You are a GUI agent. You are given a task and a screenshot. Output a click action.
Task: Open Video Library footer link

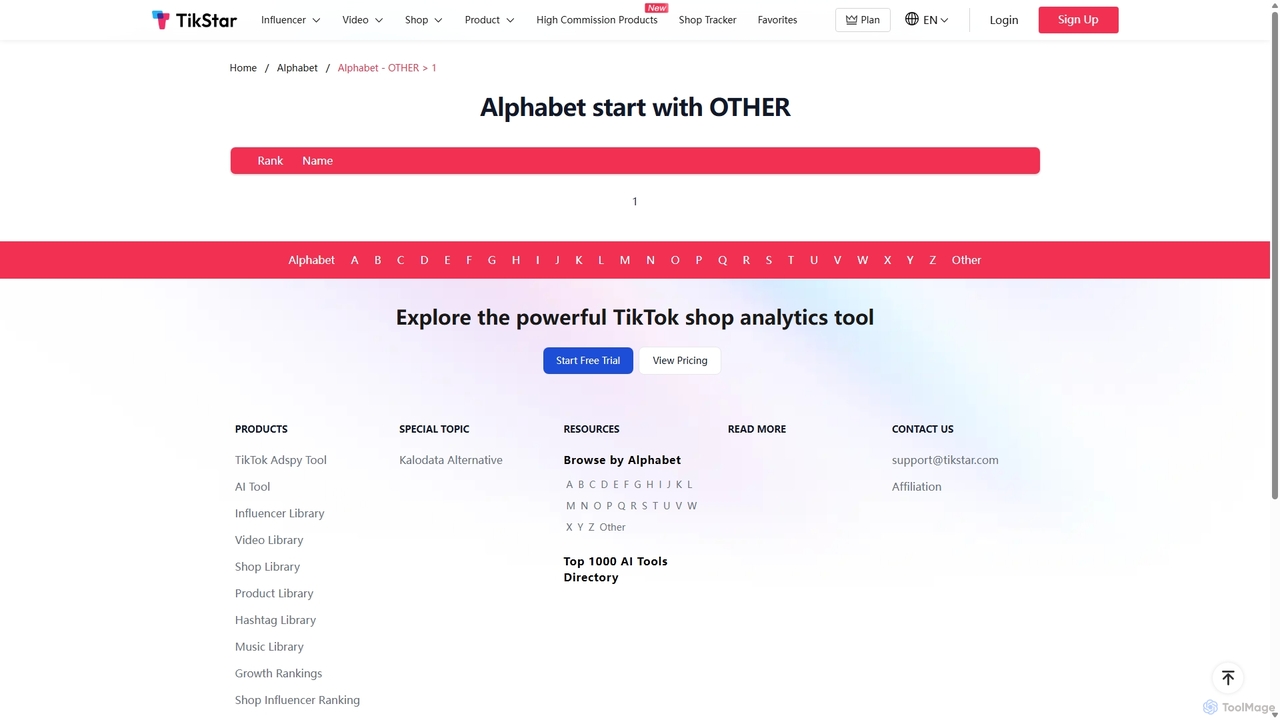pos(269,540)
